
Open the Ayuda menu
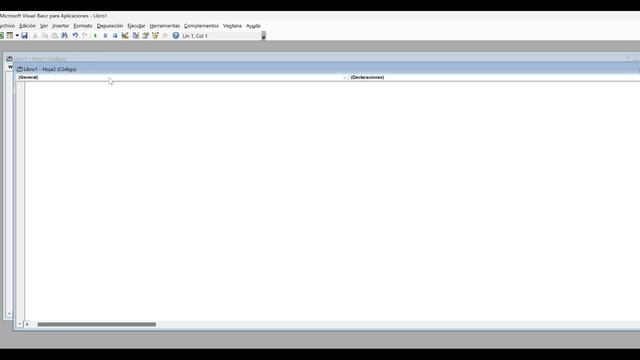coord(253,26)
